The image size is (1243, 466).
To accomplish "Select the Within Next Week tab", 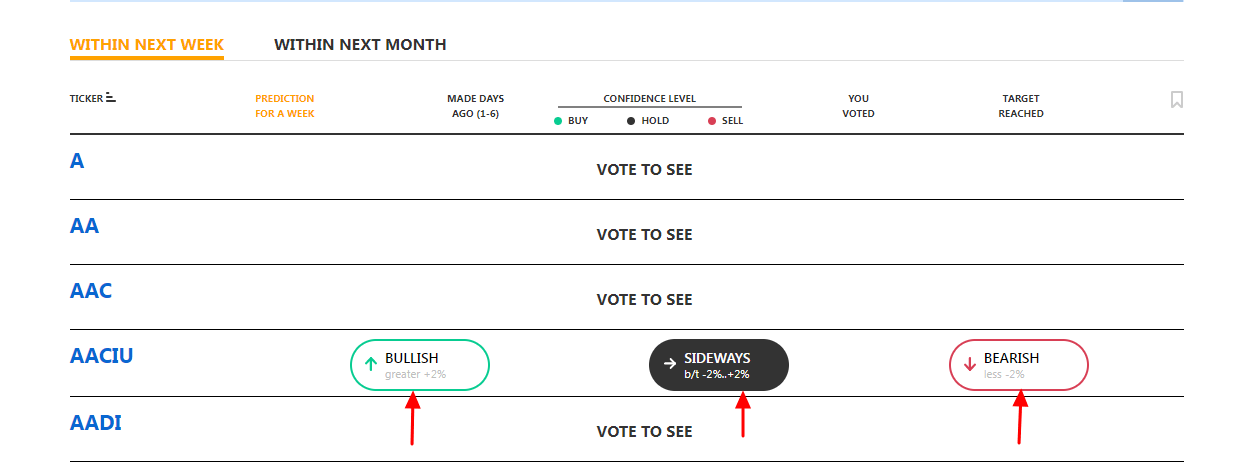I will (147, 45).
